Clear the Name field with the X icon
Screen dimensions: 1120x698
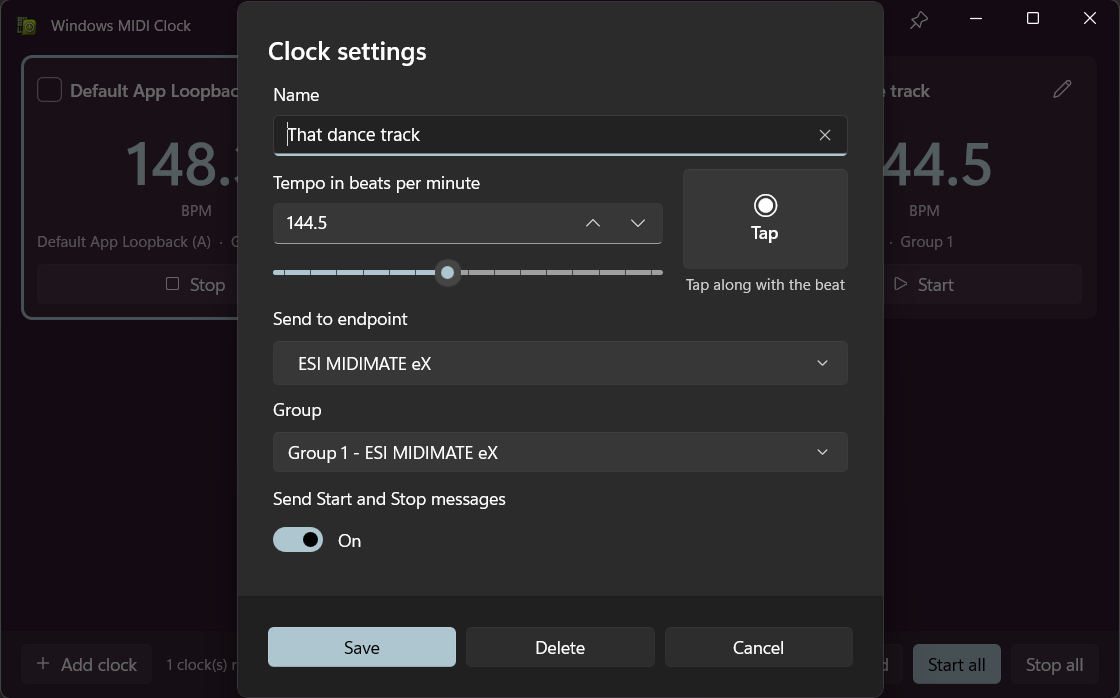pos(824,135)
